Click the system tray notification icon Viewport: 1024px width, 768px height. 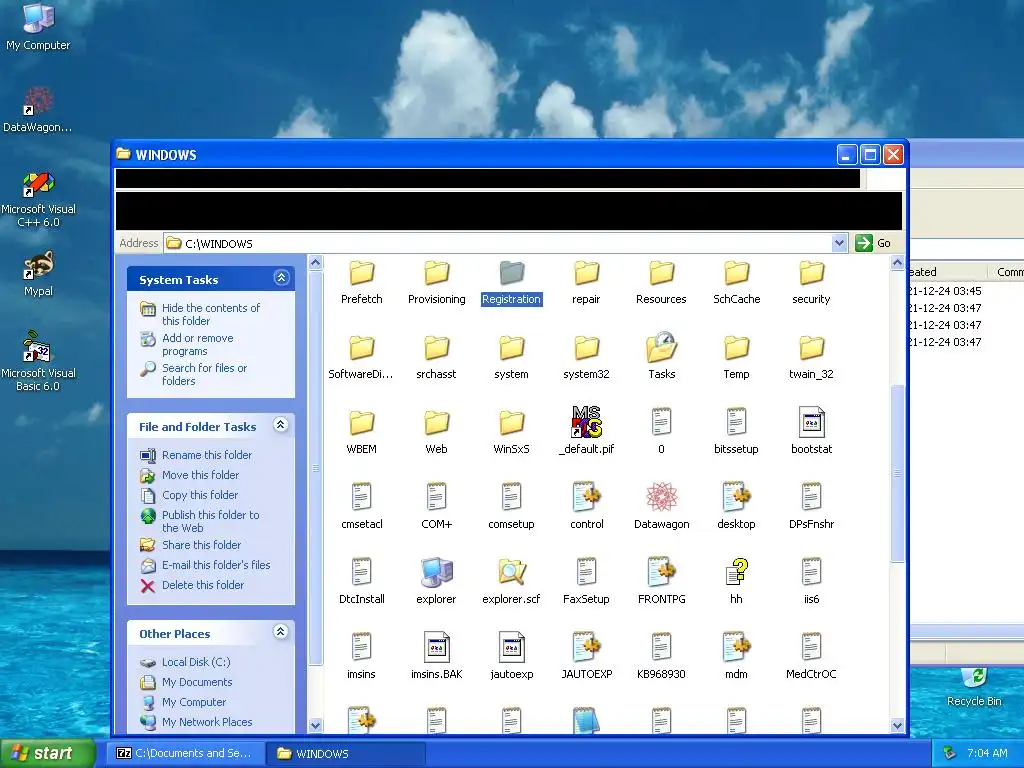click(x=950, y=754)
